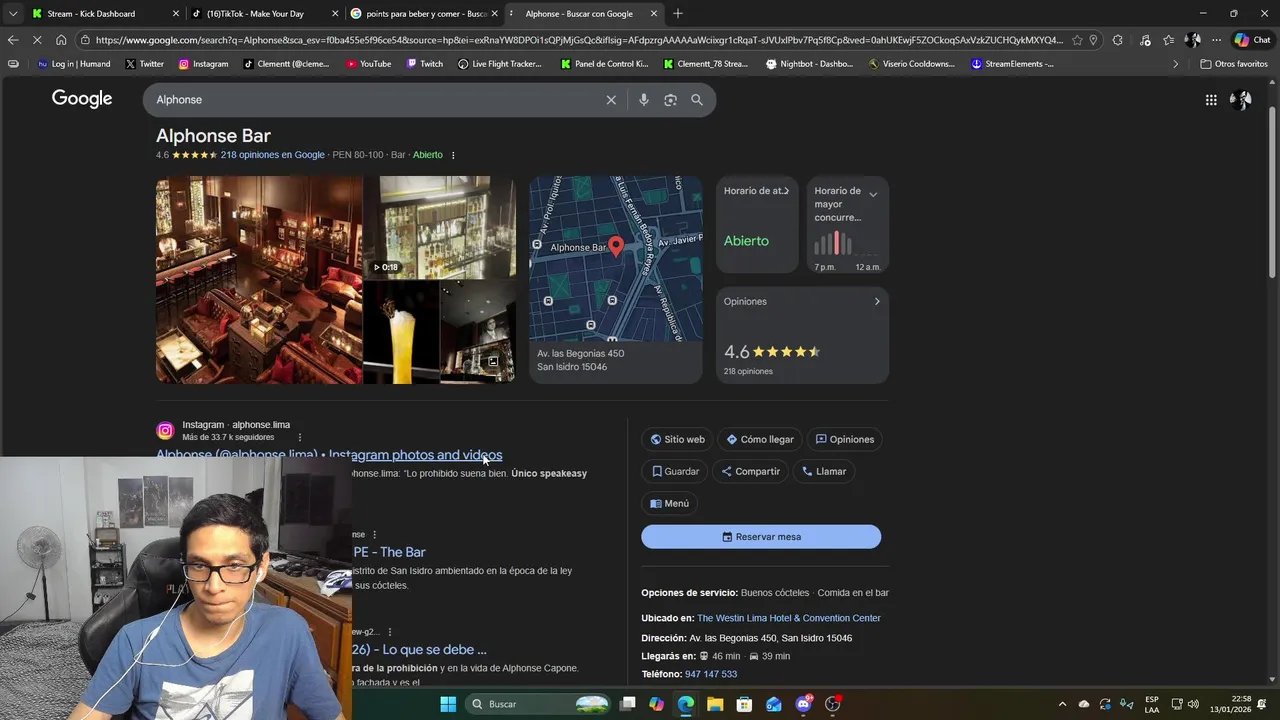1280x720 pixels.
Task: Clear the Google search box text
Action: (611, 100)
